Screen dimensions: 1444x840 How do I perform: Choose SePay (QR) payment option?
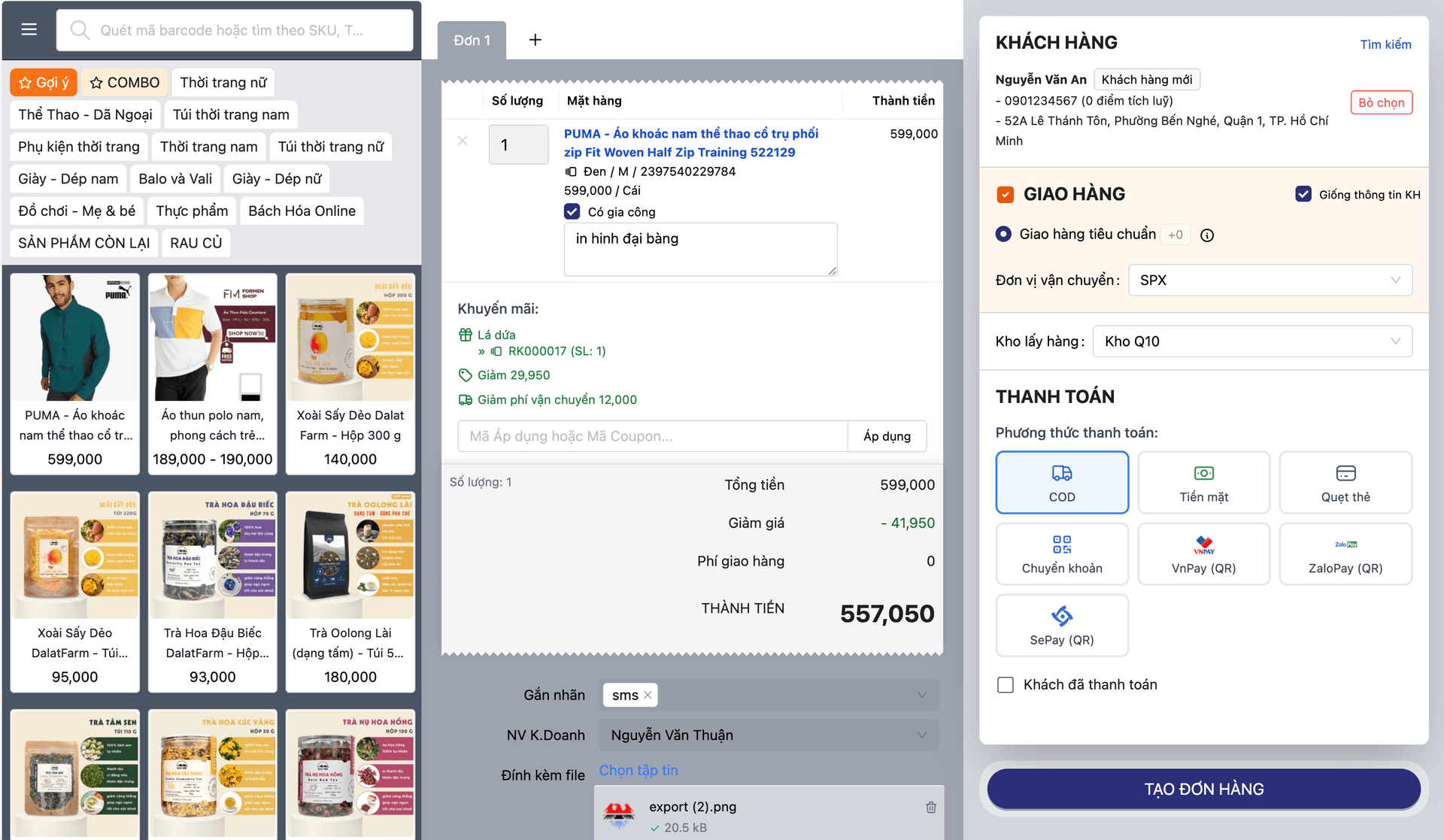1061,626
